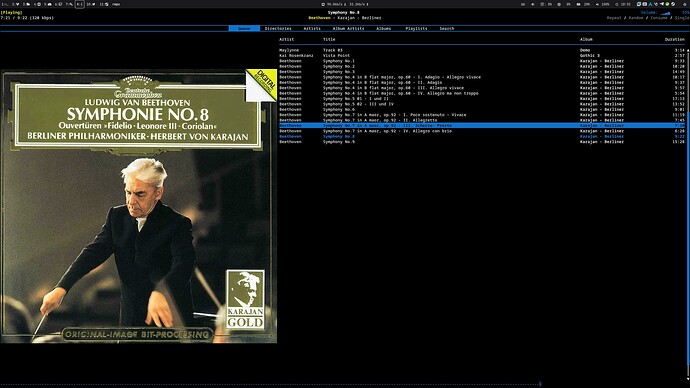This screenshot has width=690, height=388.
Task: Open the Directories tab
Action: point(278,29)
